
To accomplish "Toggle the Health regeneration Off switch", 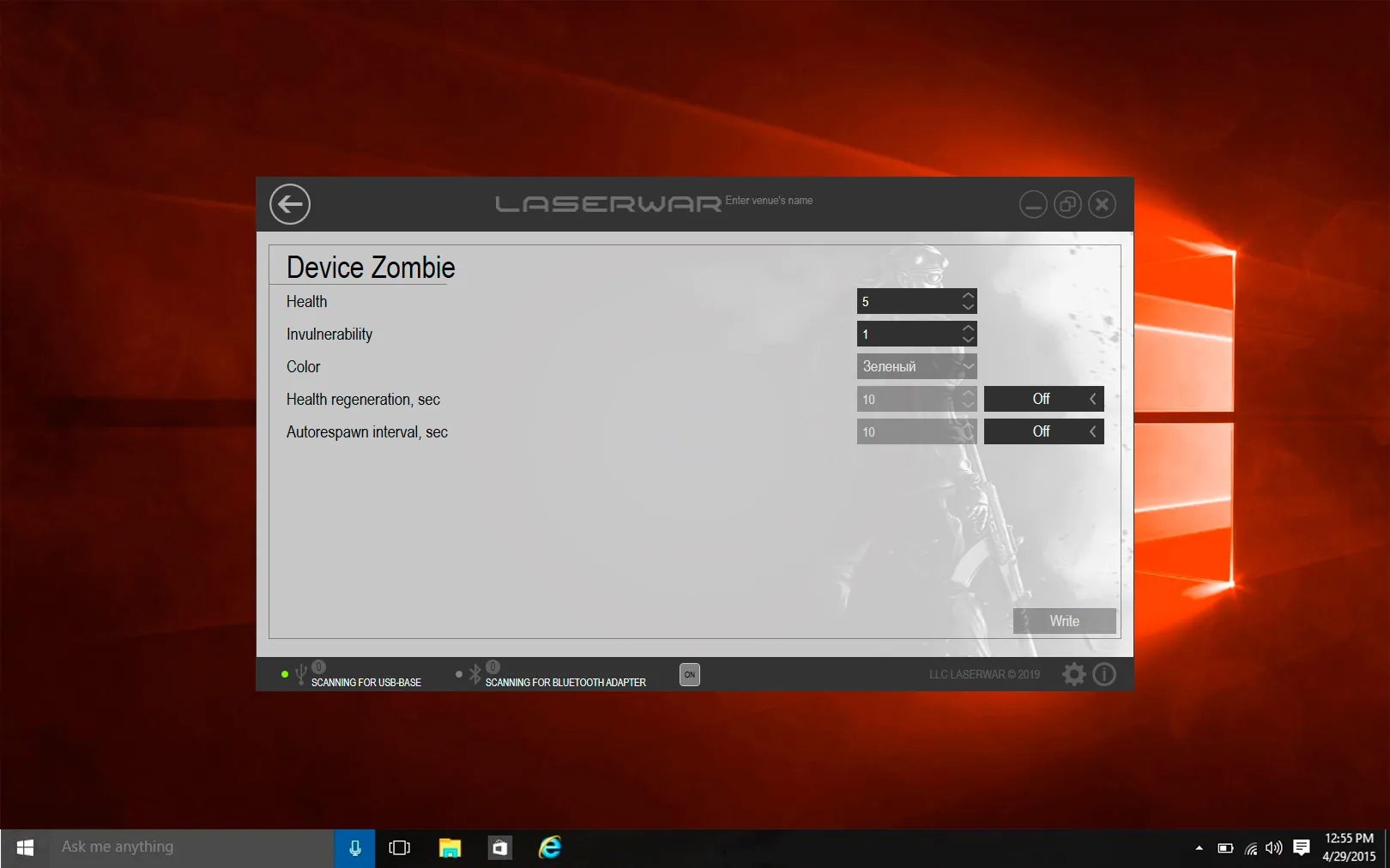I will coord(1043,399).
